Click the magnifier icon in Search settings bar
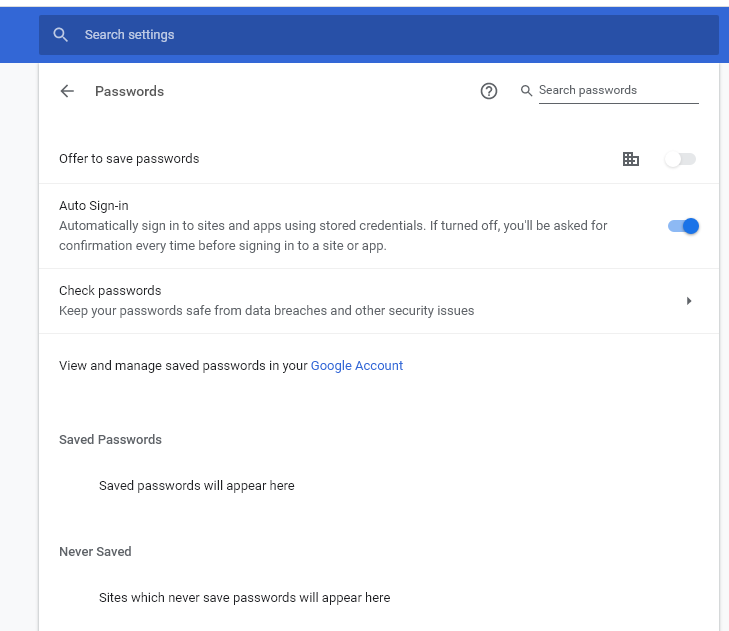The width and height of the screenshot is (729, 631). pyautogui.click(x=60, y=35)
